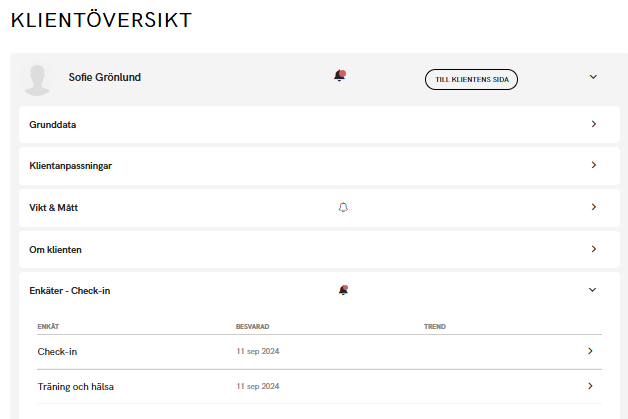
Task: Select the Klientanpassningar section title
Action: 70,166
